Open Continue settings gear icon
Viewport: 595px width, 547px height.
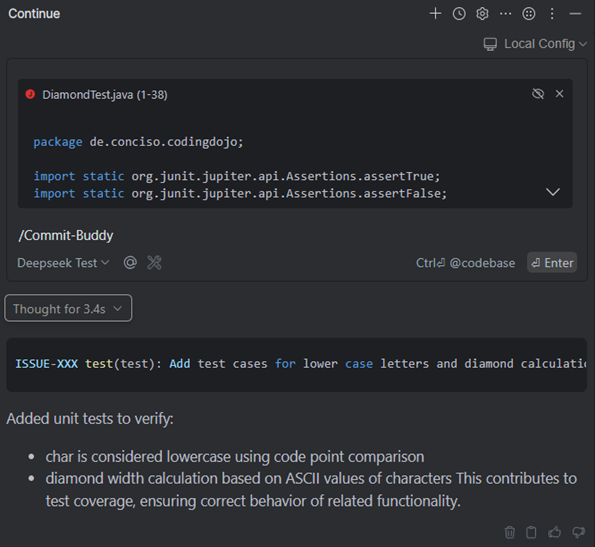(482, 14)
